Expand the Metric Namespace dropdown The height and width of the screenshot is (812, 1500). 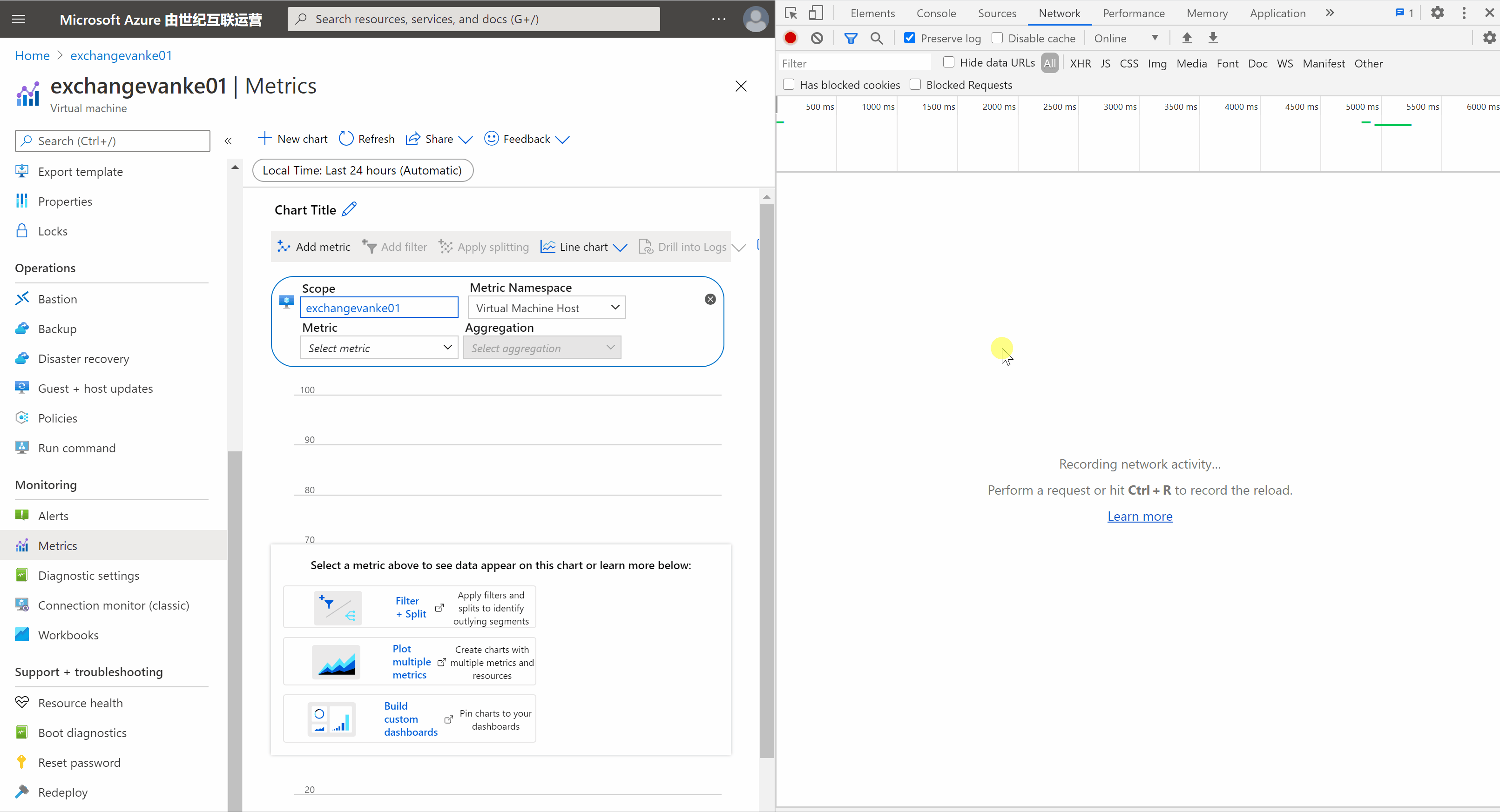point(546,308)
